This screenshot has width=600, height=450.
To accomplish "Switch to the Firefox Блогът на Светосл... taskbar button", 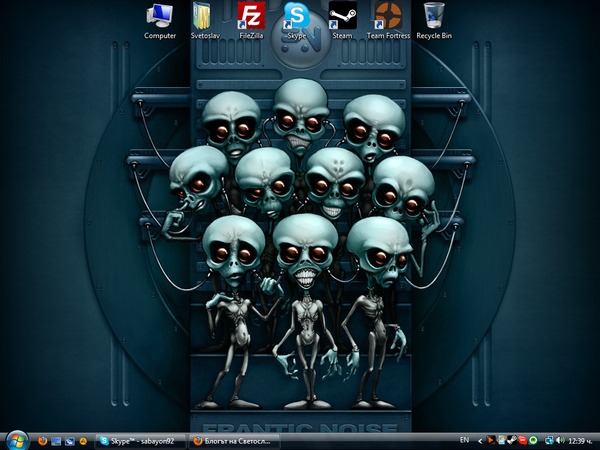I will (235, 441).
